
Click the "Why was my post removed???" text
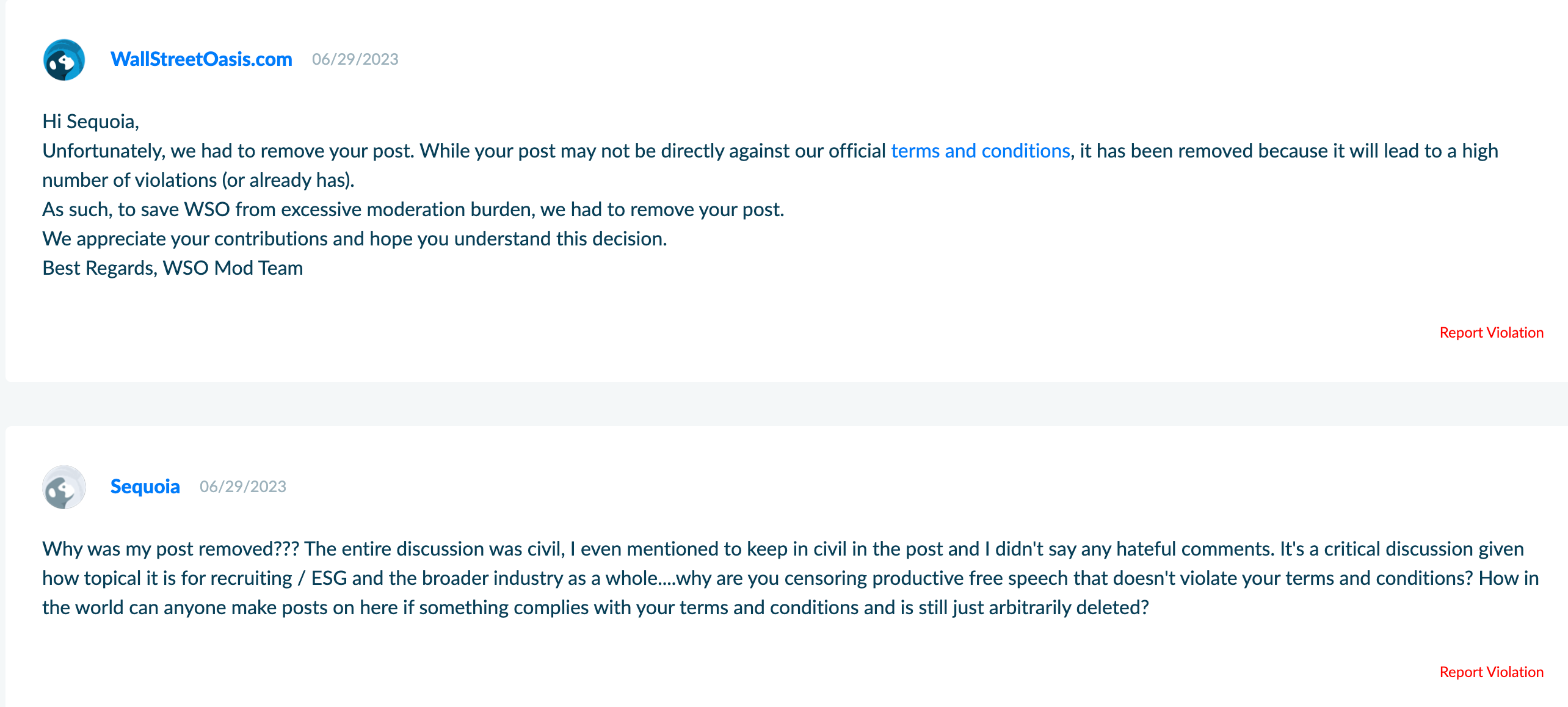[x=170, y=549]
